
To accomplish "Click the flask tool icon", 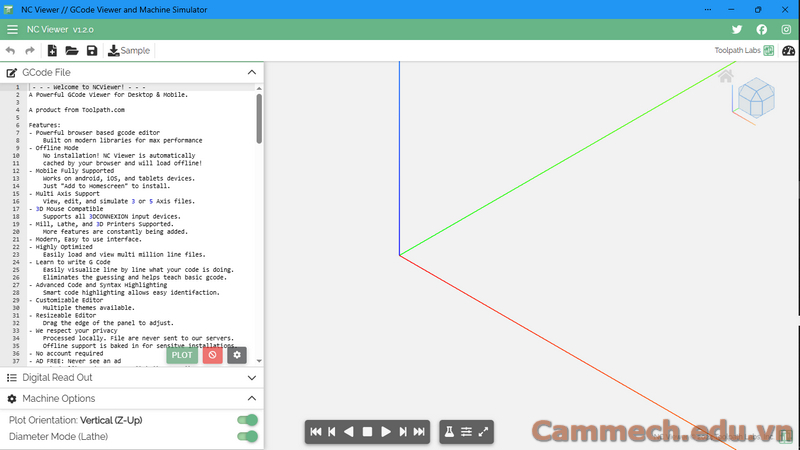I will [x=449, y=432].
